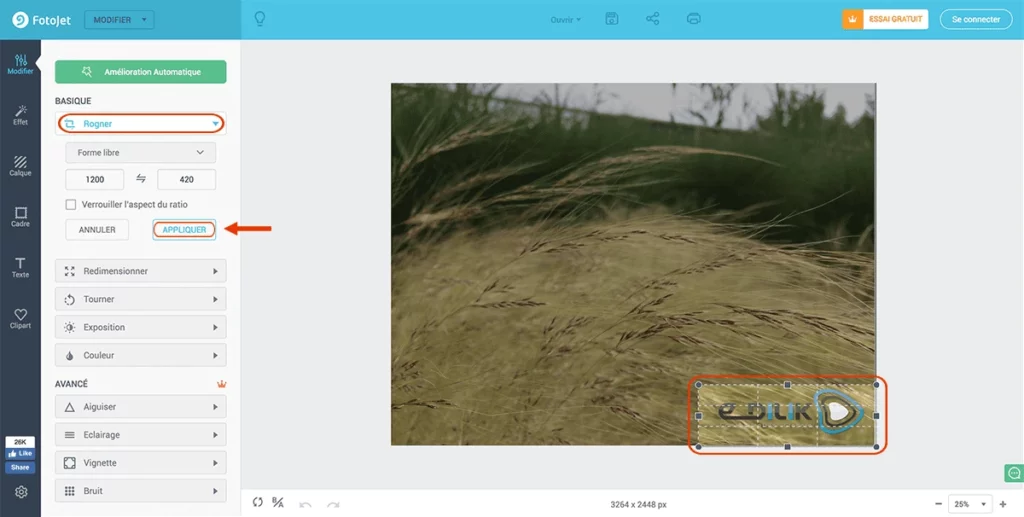1024x517 pixels.
Task: Open the Forme libre dropdown
Action: (140, 153)
